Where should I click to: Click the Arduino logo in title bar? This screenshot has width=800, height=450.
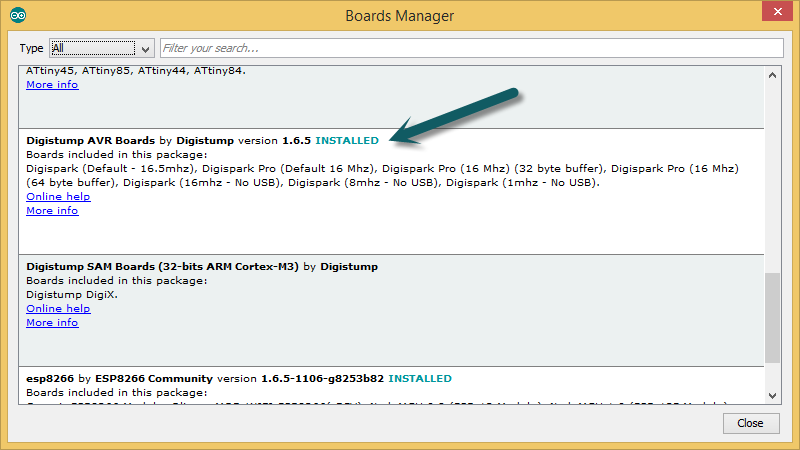click(x=19, y=15)
